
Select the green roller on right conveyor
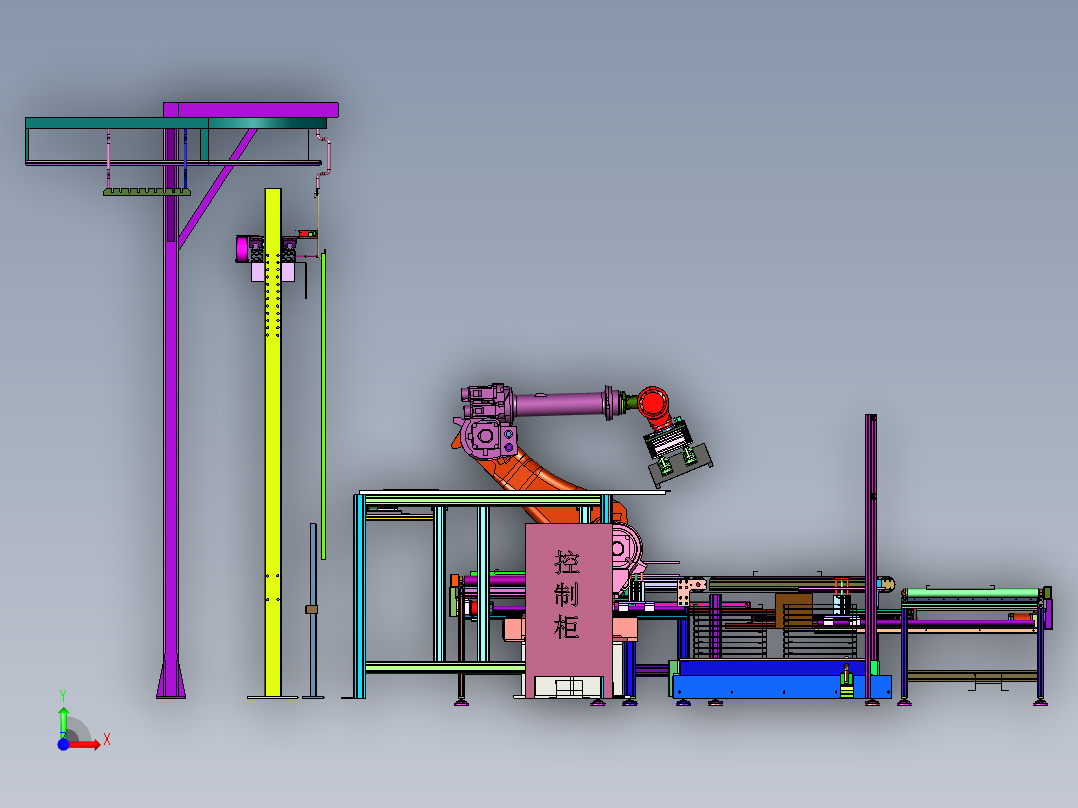coord(972,593)
